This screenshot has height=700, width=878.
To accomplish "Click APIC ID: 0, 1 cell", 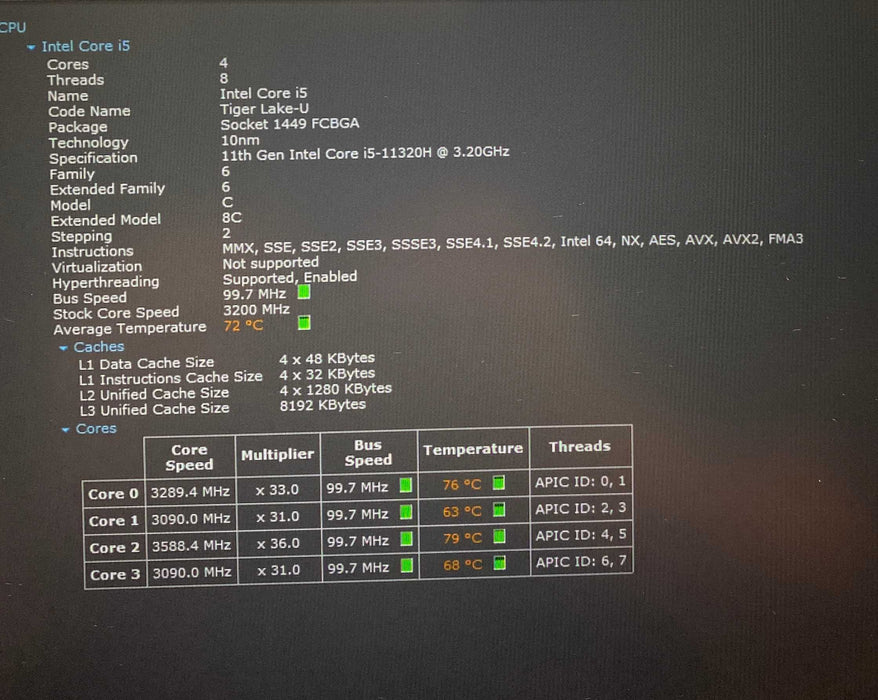I will (x=581, y=482).
